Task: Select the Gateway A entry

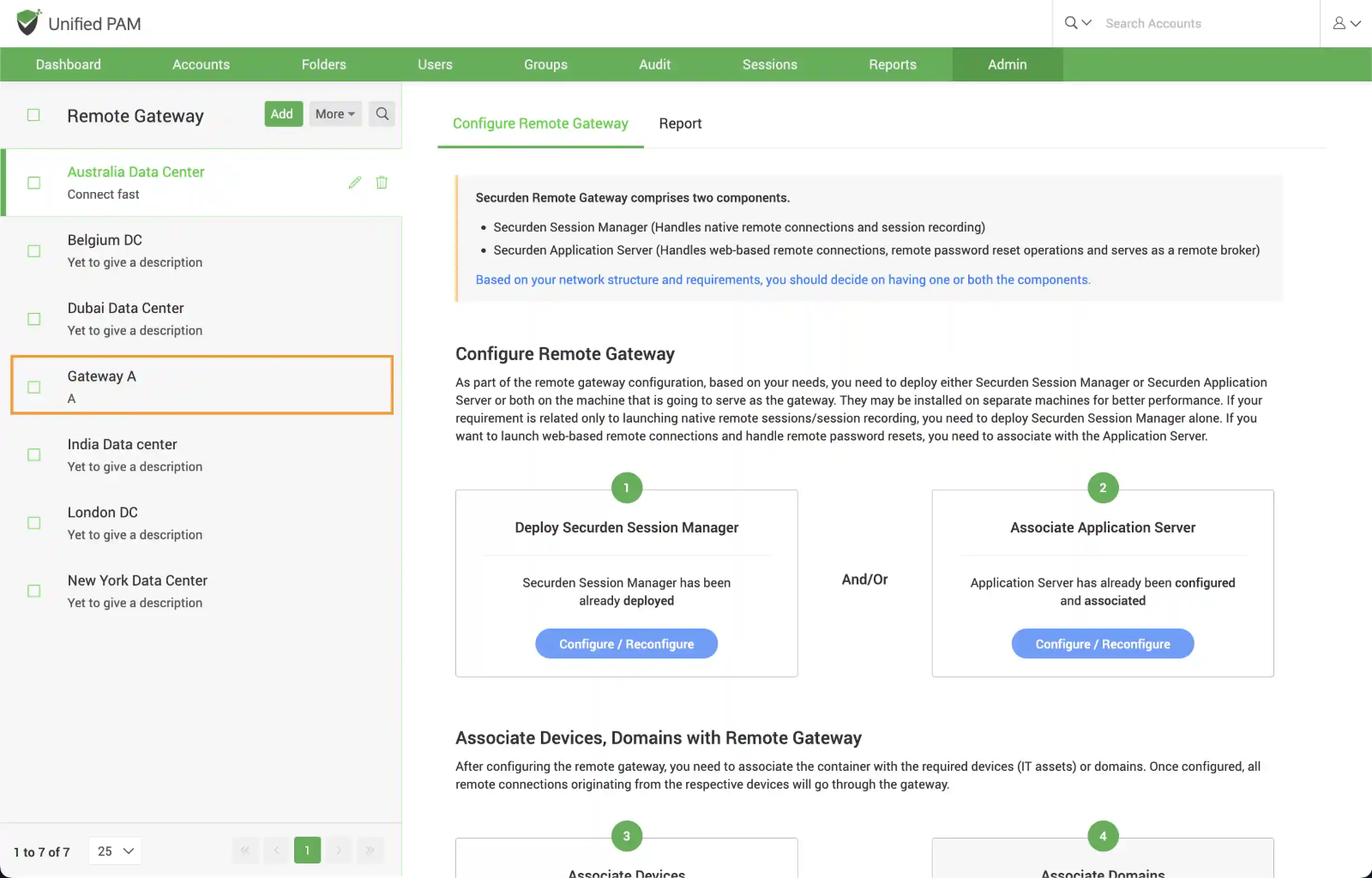Action: tap(202, 386)
